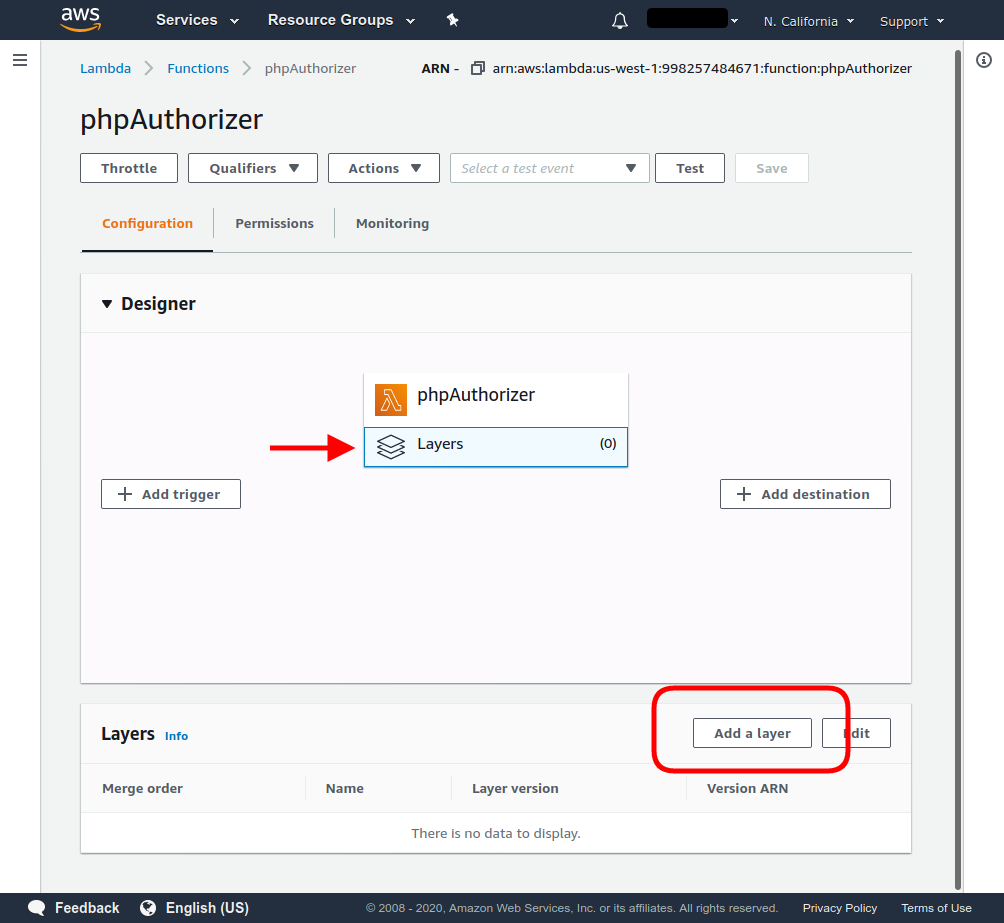The height and width of the screenshot is (923, 1004).
Task: Open the Actions dropdown
Action: tap(383, 168)
